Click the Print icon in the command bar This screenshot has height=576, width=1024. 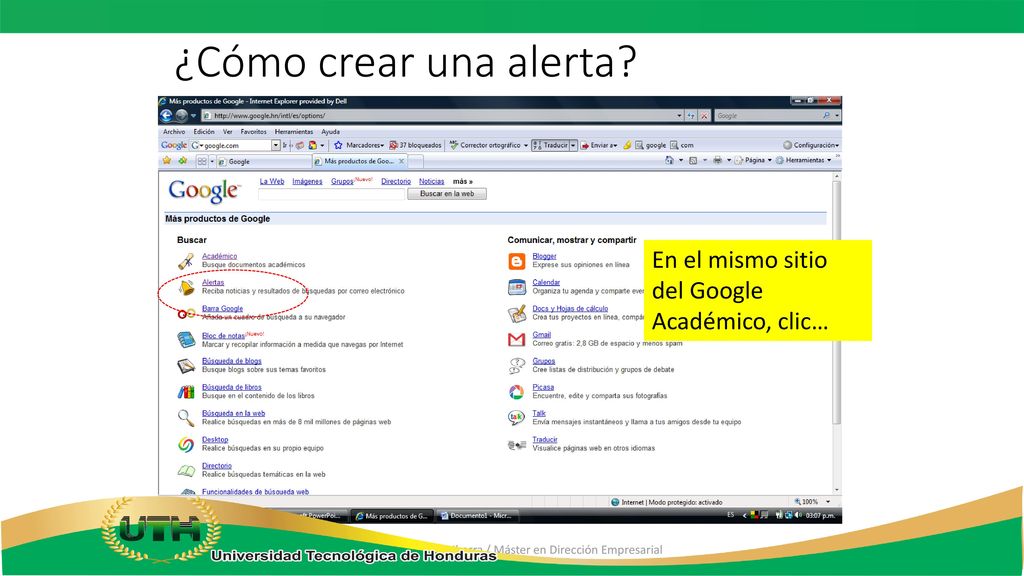tap(717, 160)
